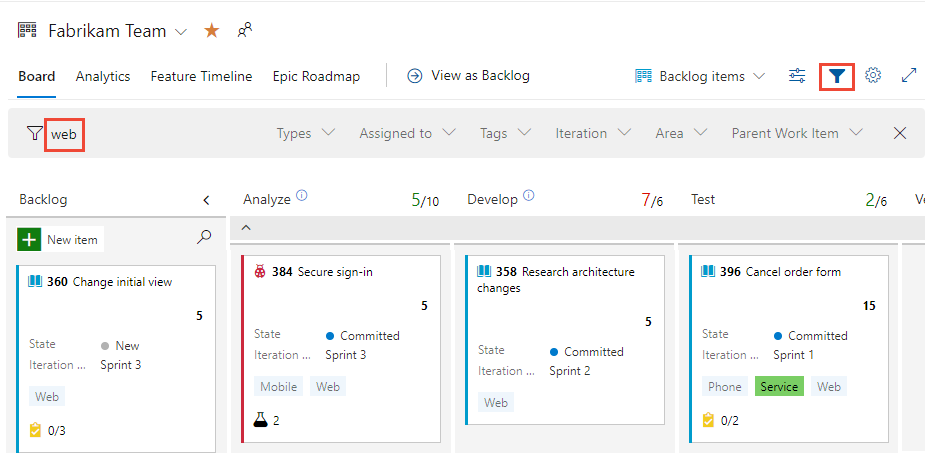Click the Sprint 1 iteration on card 396
This screenshot has width=925, height=453.
tap(793, 355)
